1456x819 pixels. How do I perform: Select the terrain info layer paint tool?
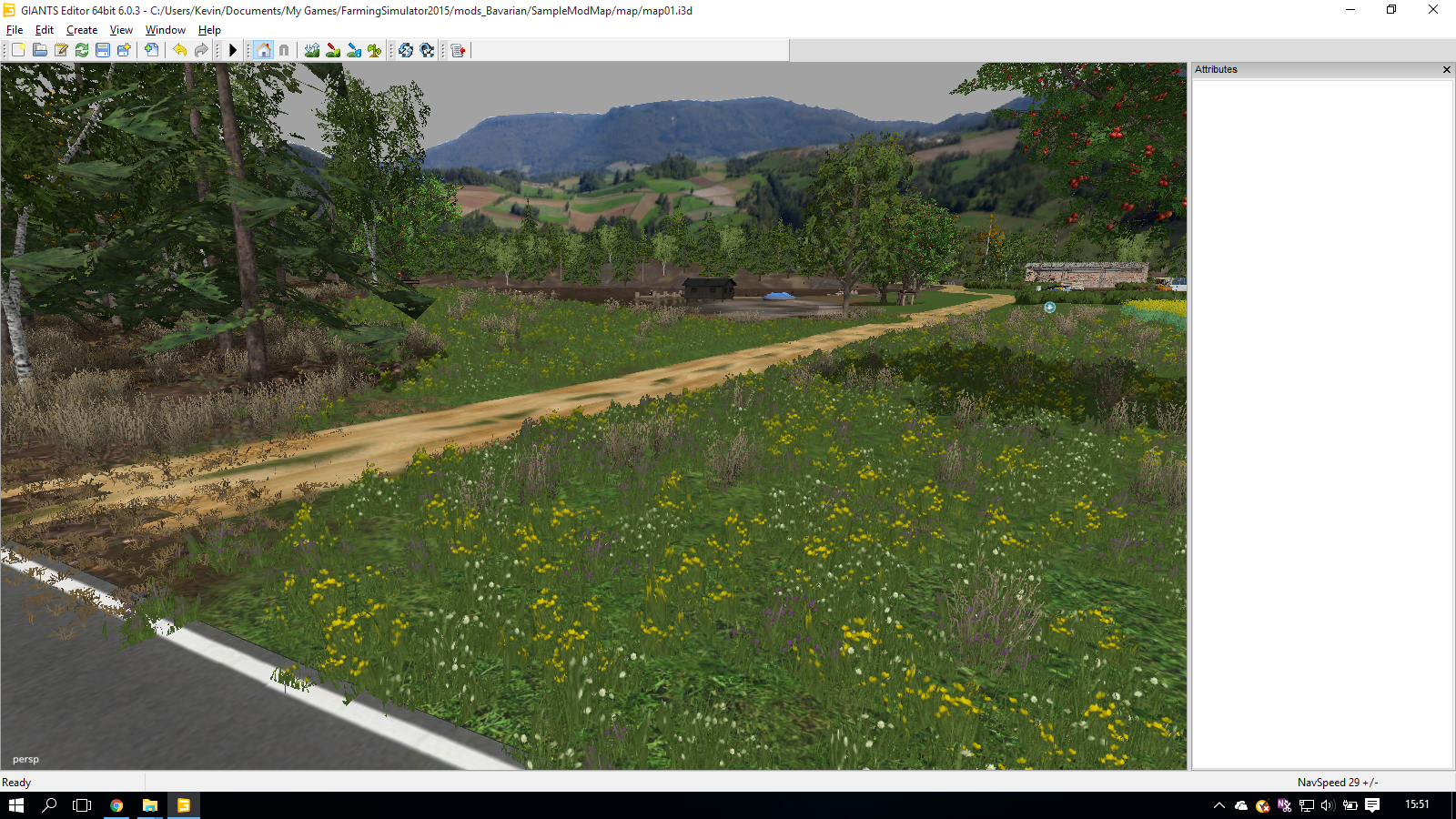pos(354,50)
